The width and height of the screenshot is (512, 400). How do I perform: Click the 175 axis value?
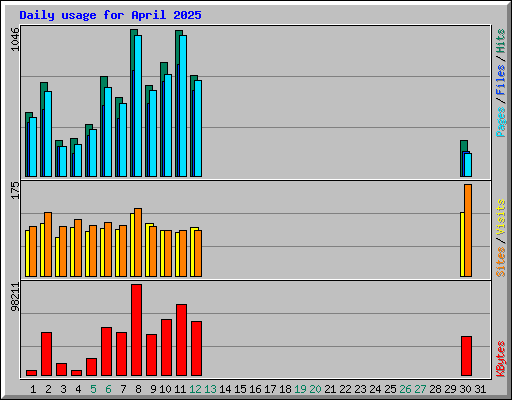[15, 190]
